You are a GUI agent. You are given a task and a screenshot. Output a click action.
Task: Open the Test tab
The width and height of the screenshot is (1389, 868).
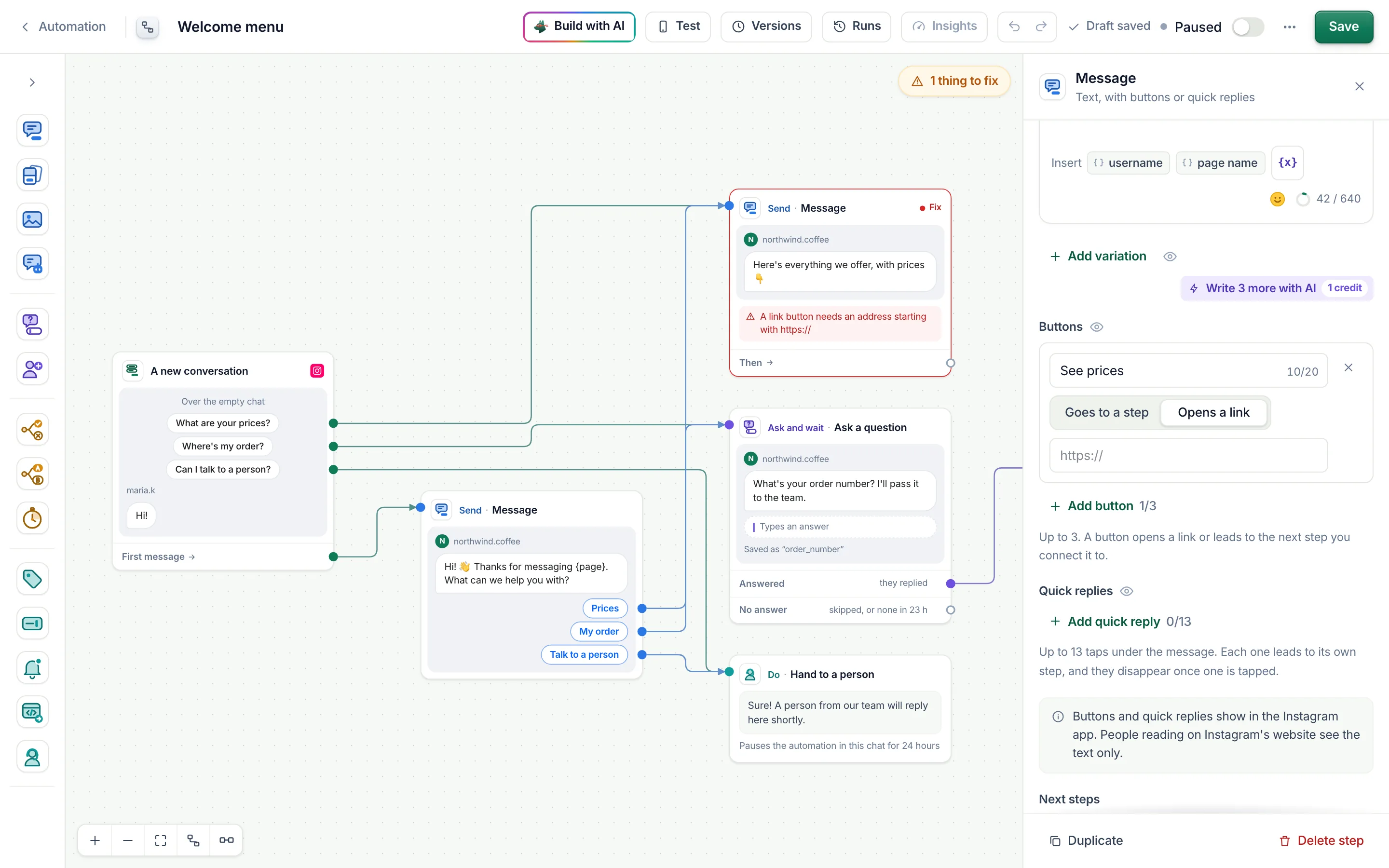pyautogui.click(x=679, y=27)
